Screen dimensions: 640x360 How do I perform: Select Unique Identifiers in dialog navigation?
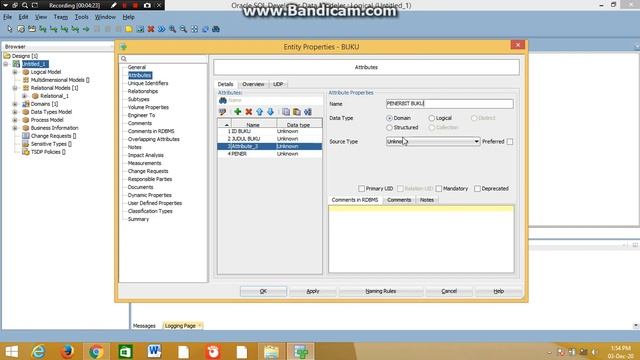pos(148,83)
